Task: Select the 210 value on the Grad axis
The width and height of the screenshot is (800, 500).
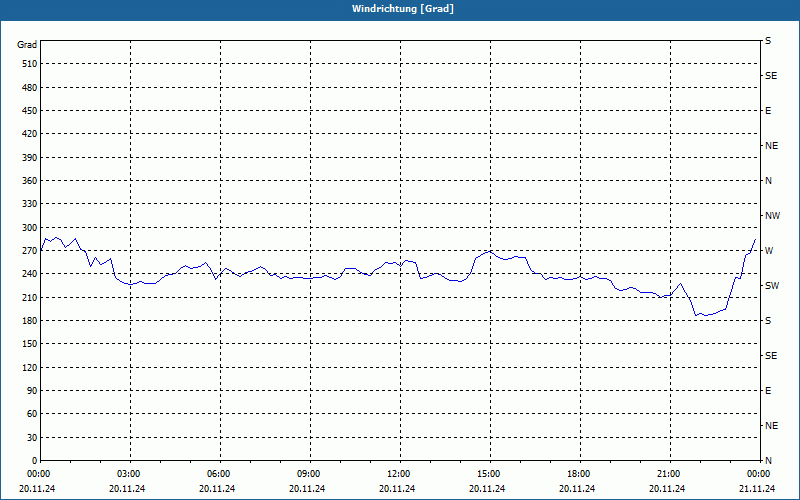Action: tap(30, 297)
